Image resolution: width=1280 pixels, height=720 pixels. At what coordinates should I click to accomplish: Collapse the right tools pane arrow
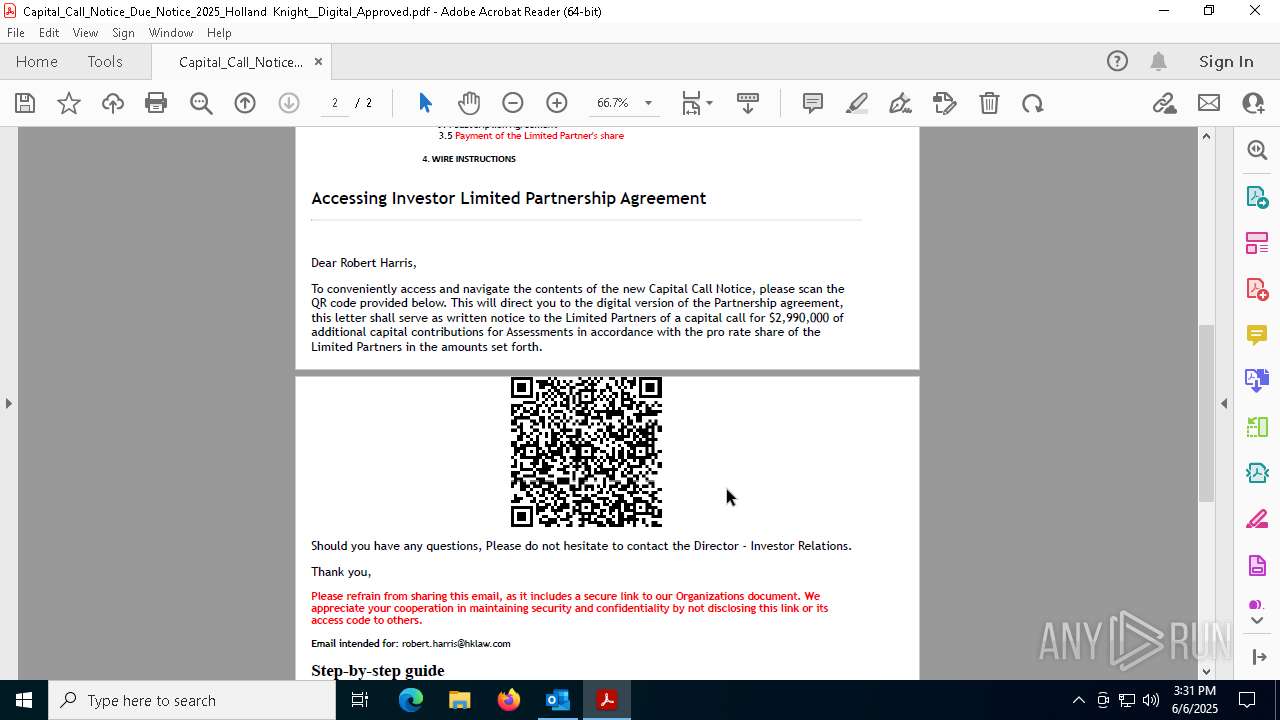point(1224,403)
